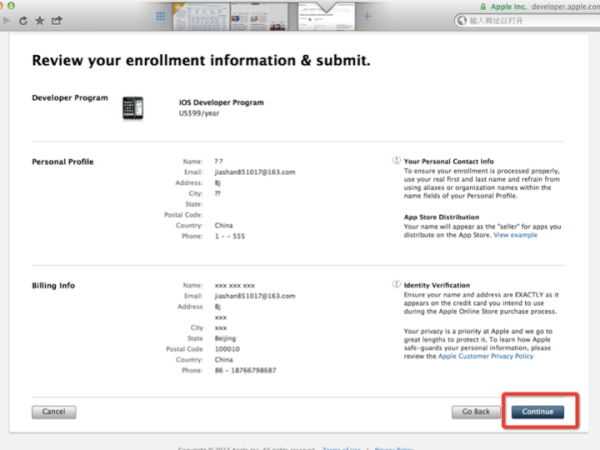Select the active enrollment tab thumbnail
The width and height of the screenshot is (600, 450).
point(326,16)
